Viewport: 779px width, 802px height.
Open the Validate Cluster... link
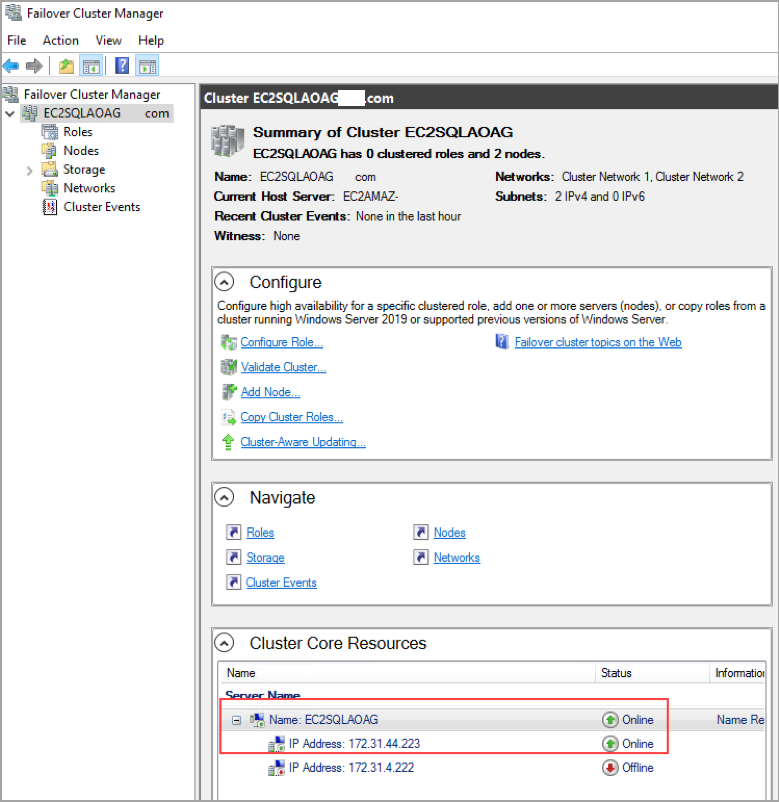coord(283,367)
